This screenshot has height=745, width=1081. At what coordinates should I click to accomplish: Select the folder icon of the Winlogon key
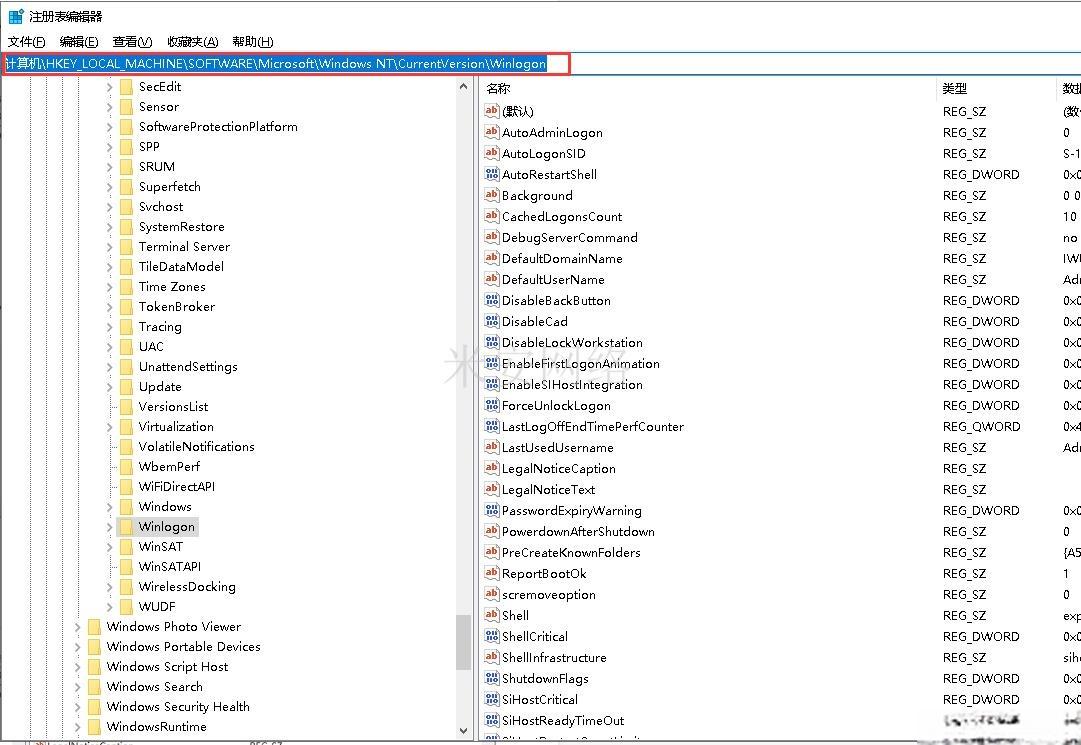126,527
